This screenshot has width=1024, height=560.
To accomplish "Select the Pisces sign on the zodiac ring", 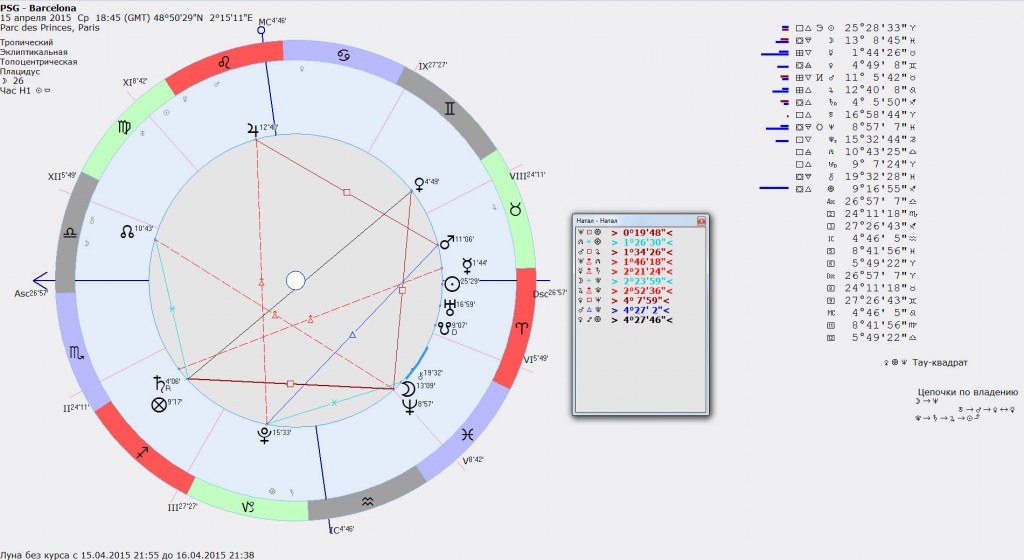I will [467, 435].
